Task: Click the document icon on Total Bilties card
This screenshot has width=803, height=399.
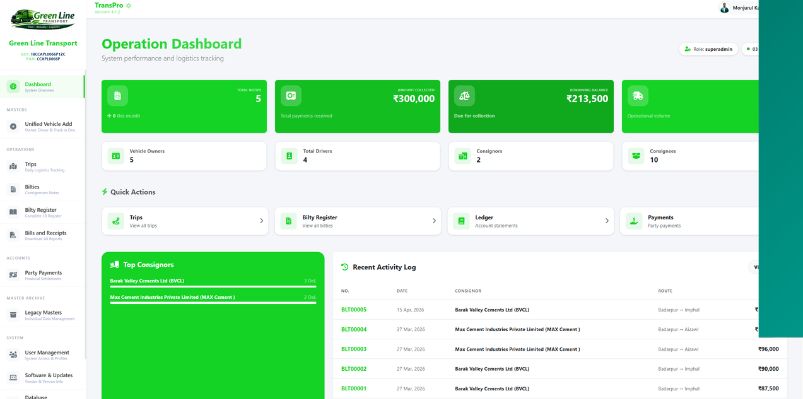Action: click(x=117, y=96)
